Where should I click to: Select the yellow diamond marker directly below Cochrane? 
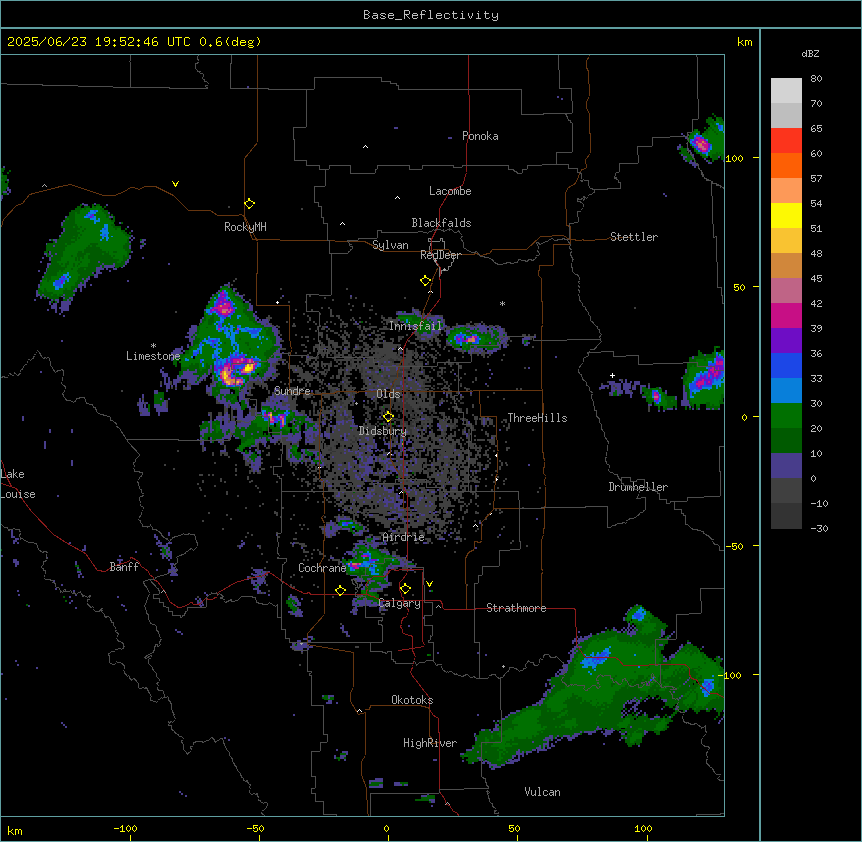(x=340, y=590)
